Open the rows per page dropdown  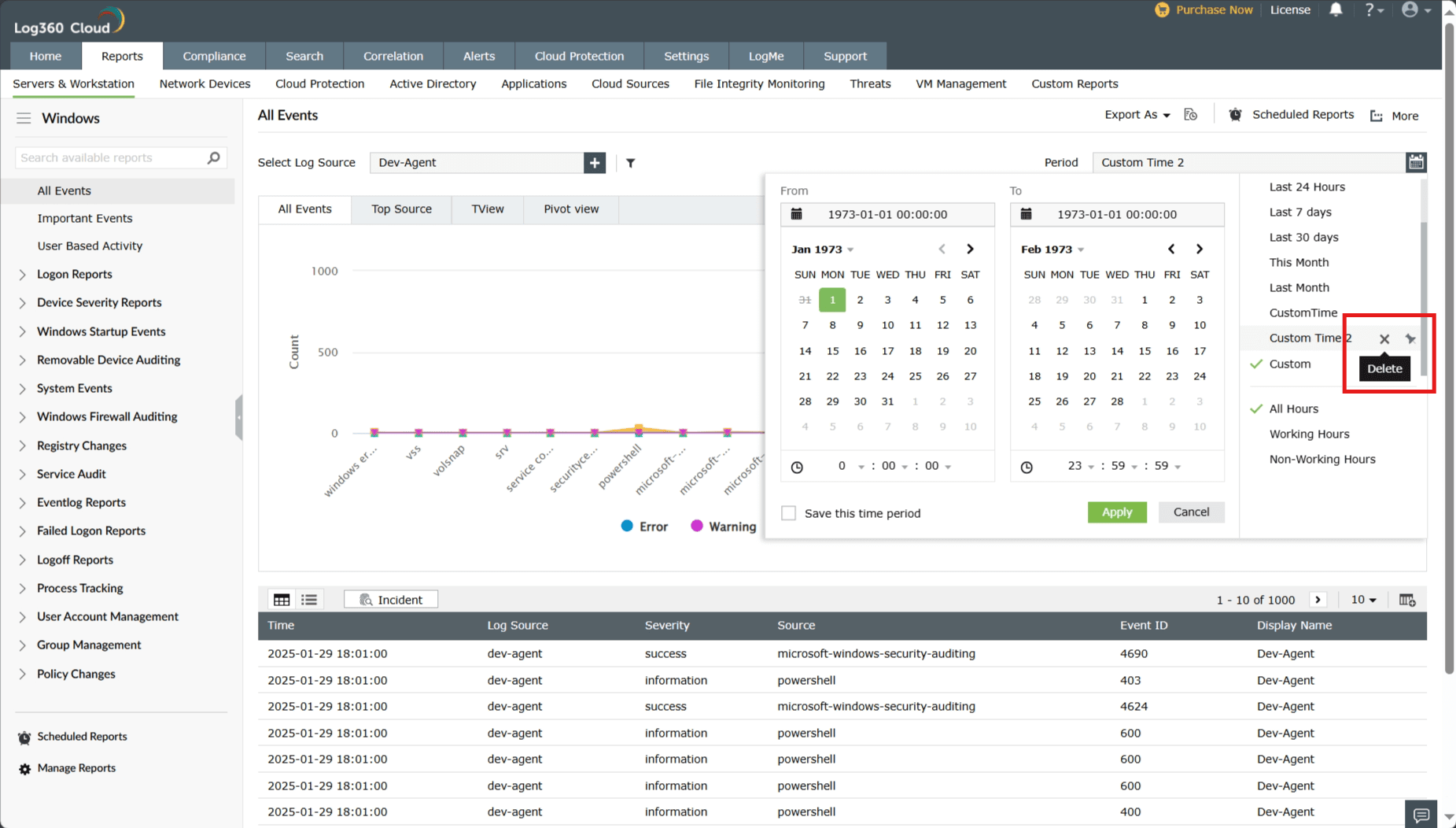tap(1363, 600)
